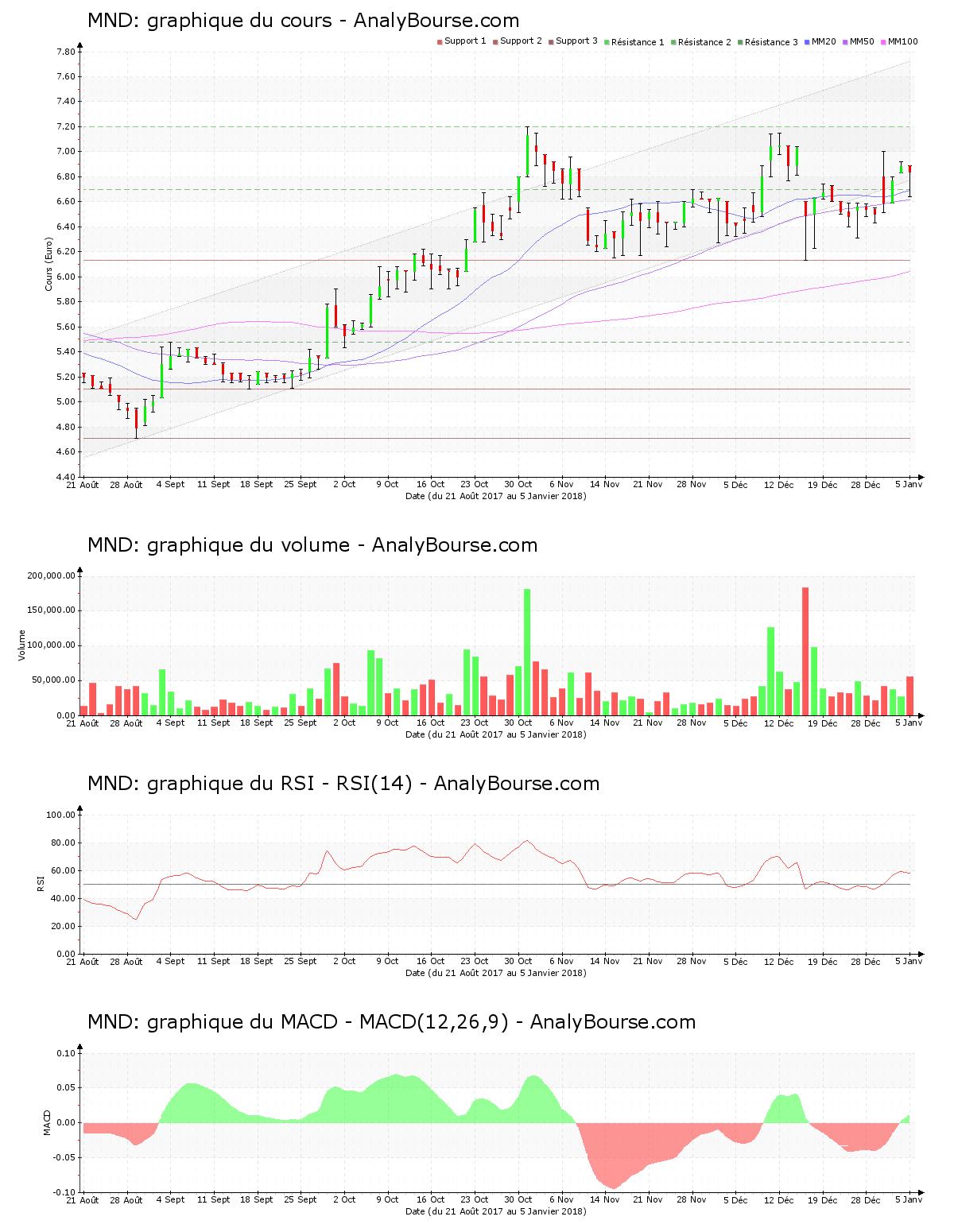
Task: Click the 0.10 value on MACD axis
Action: click(66, 1053)
